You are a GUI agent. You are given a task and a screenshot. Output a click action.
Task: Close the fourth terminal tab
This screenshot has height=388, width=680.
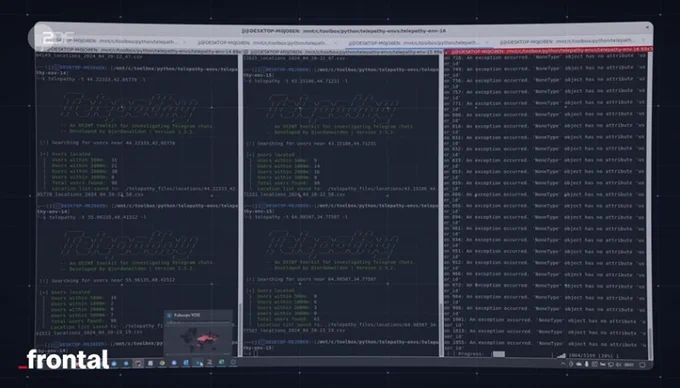coord(644,40)
